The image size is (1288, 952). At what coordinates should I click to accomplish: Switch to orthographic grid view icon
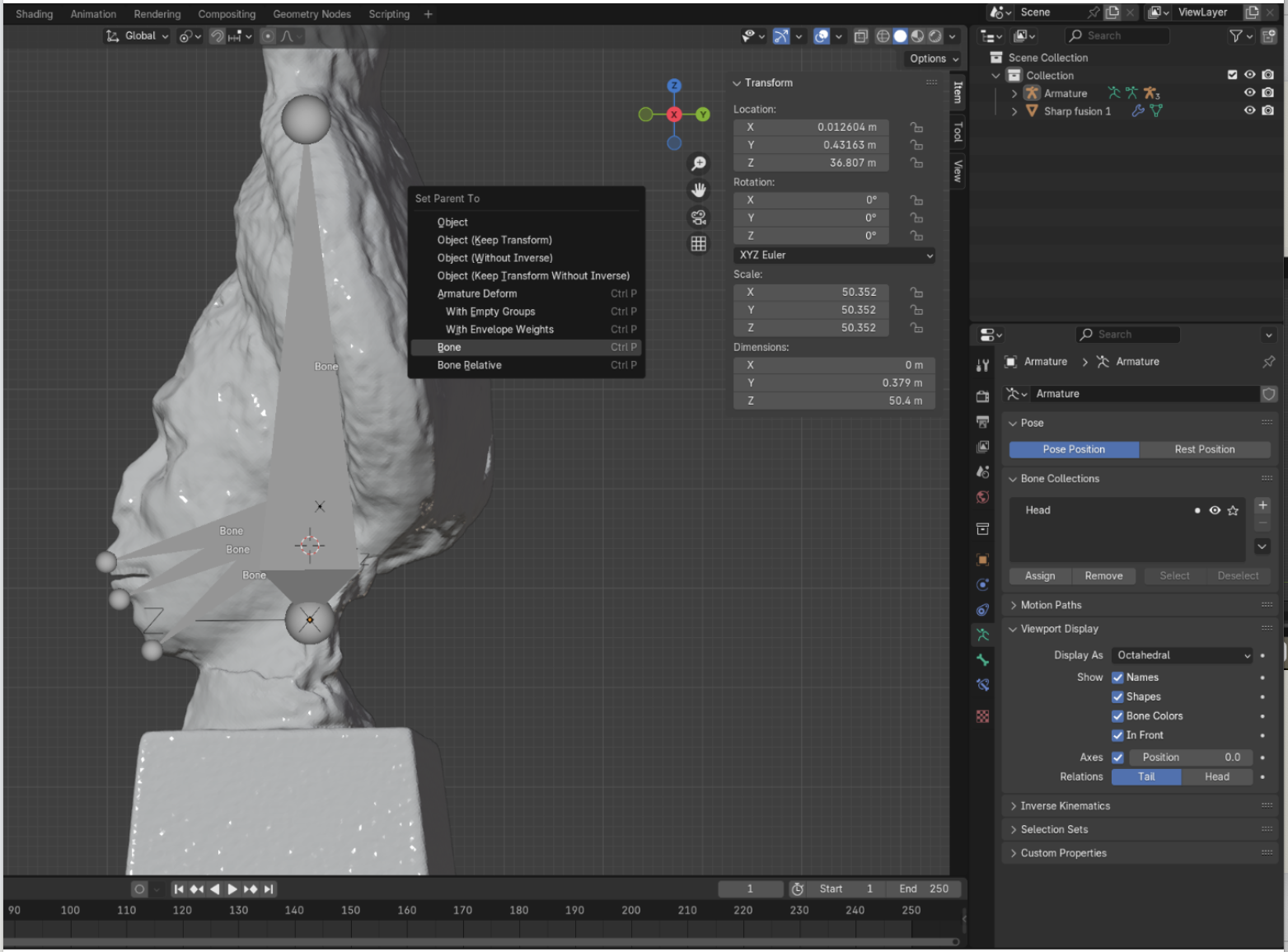pos(698,244)
